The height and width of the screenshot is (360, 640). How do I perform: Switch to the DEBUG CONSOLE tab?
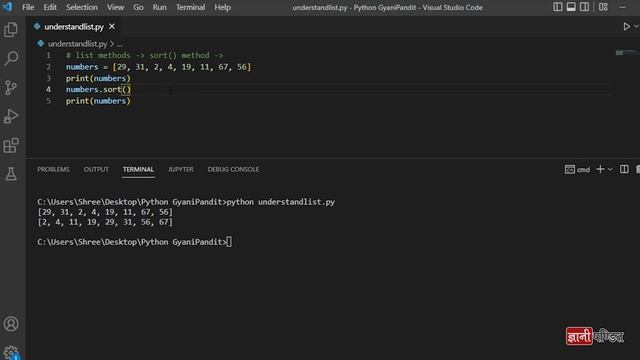click(233, 169)
